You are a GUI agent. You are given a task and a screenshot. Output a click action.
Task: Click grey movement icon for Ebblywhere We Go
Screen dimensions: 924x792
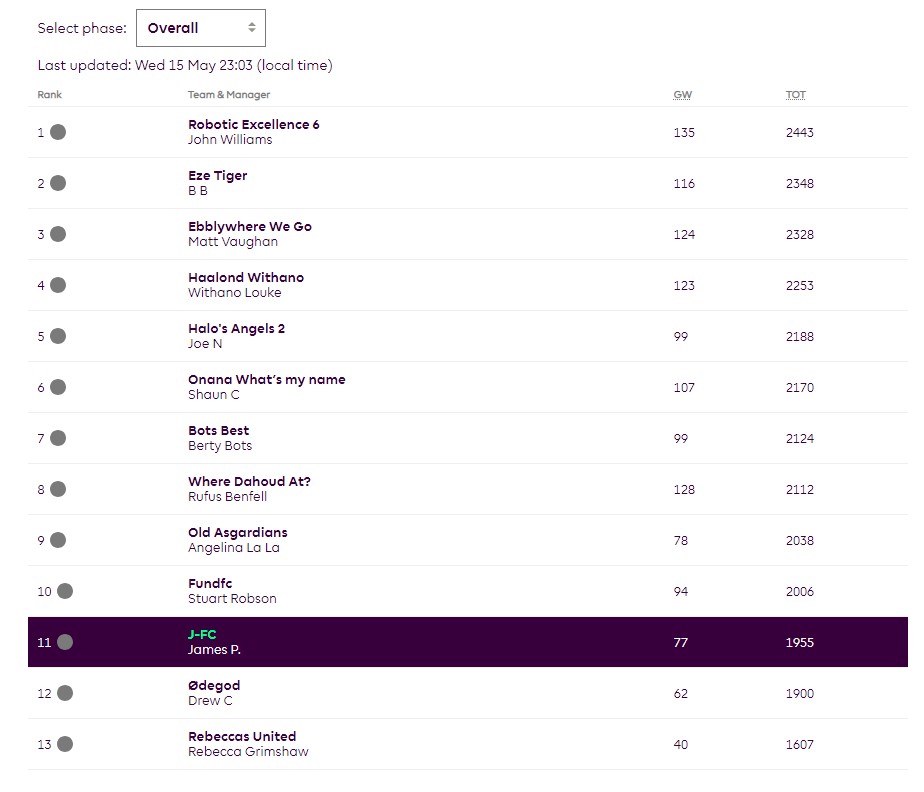point(58,234)
